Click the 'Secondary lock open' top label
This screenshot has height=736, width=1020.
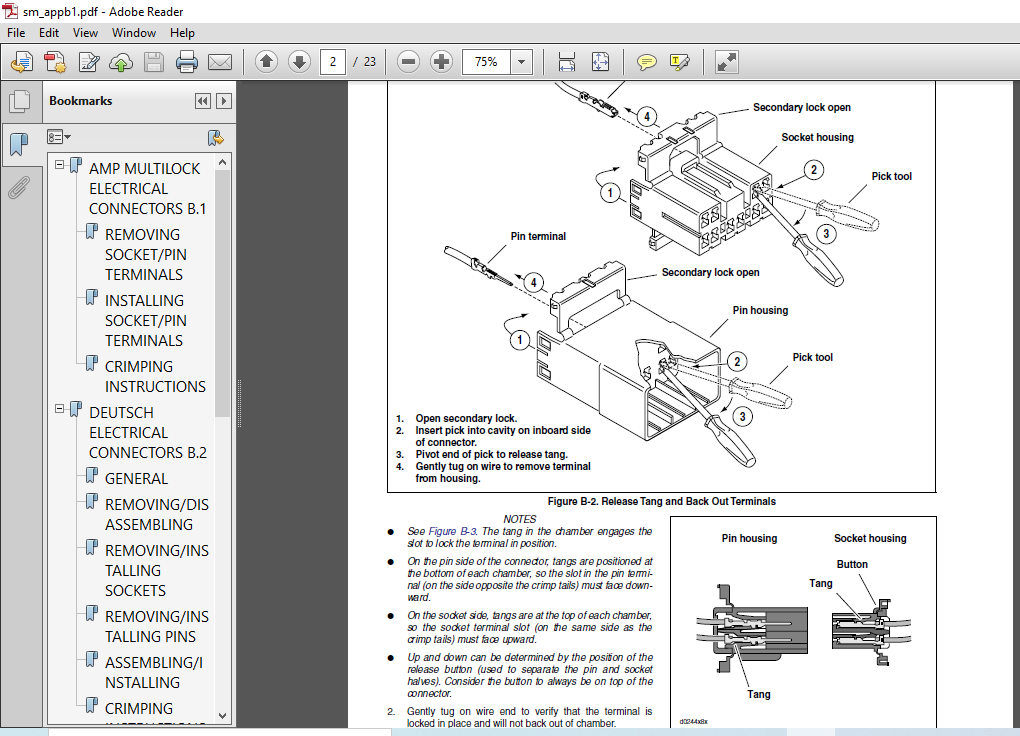point(801,107)
